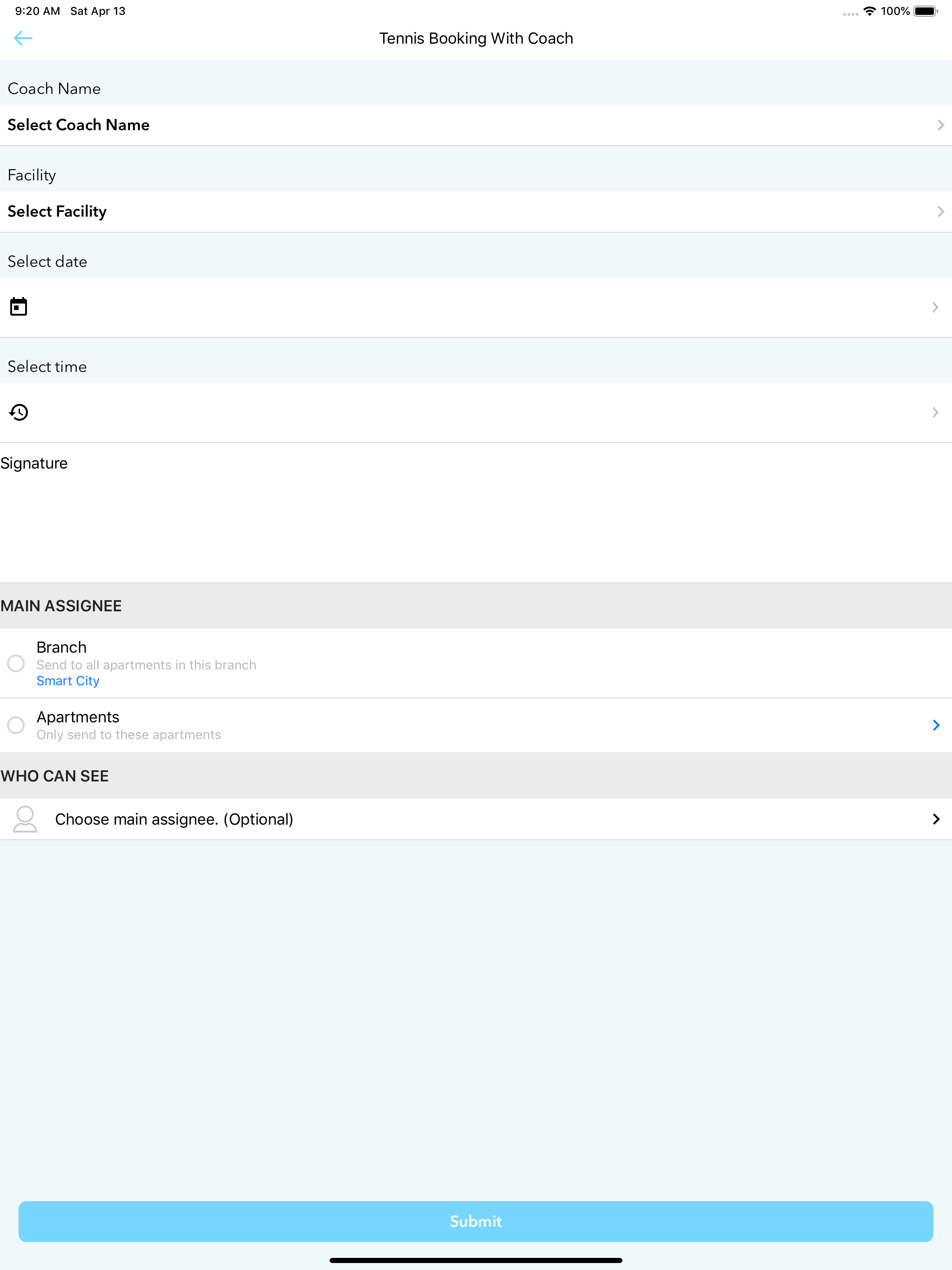Open the Choose main assignee chevron

click(x=936, y=819)
